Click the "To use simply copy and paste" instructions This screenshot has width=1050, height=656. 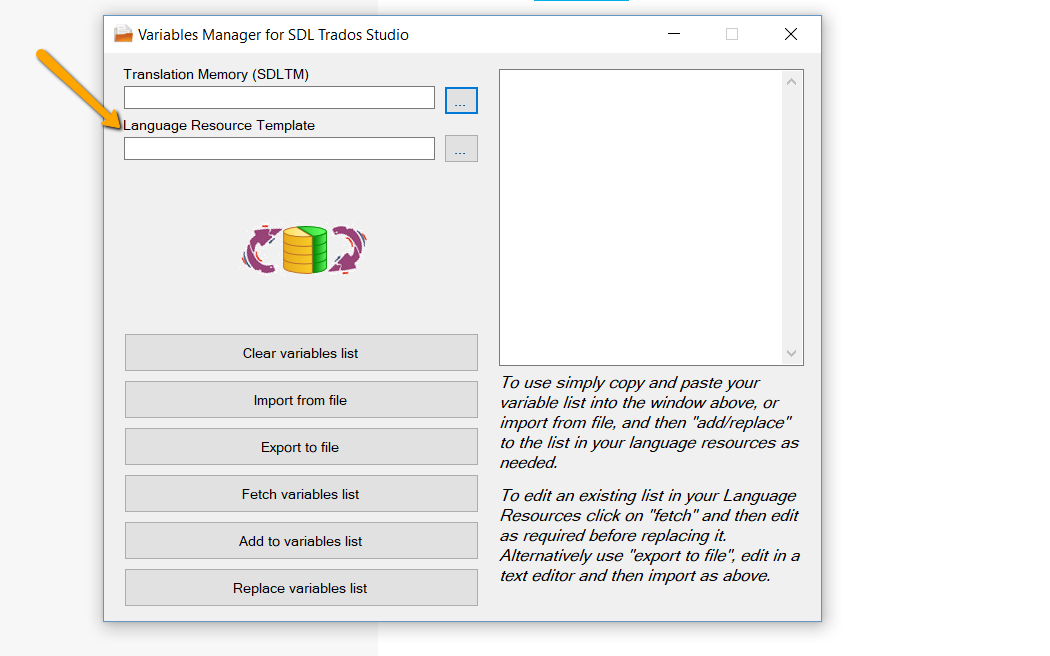tap(650, 422)
